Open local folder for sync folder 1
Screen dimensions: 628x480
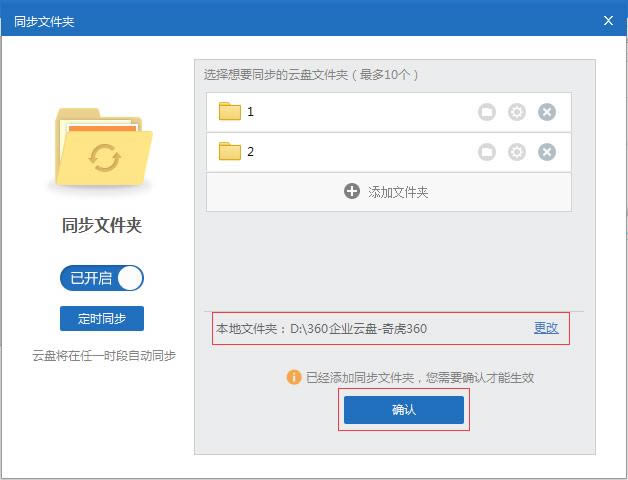point(486,112)
